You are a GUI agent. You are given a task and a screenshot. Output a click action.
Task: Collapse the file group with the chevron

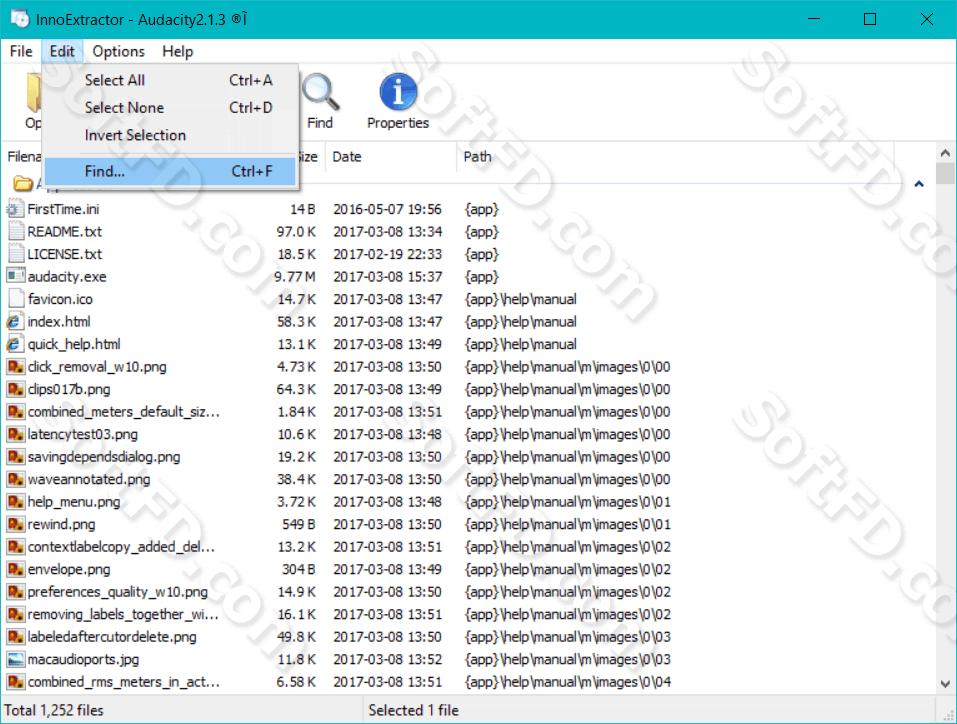click(919, 184)
